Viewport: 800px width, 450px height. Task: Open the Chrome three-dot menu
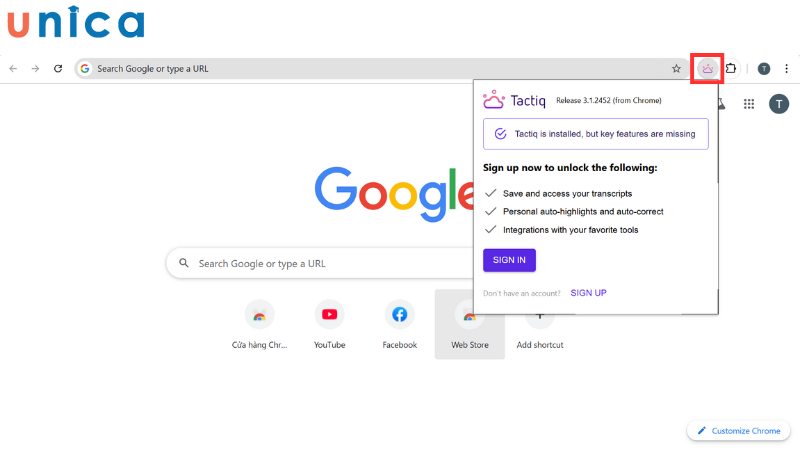coord(786,68)
